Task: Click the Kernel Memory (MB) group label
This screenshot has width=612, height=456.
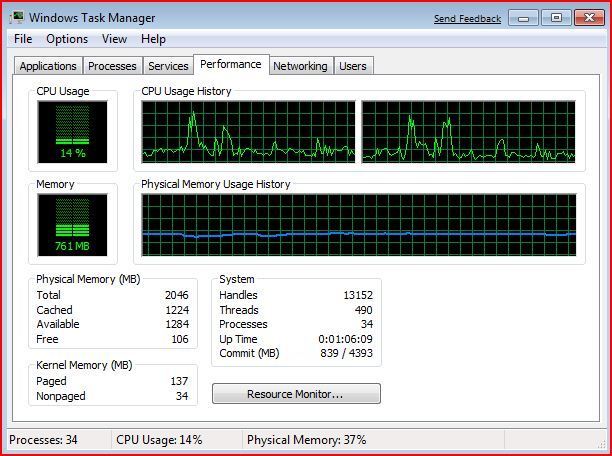Action: 84,365
